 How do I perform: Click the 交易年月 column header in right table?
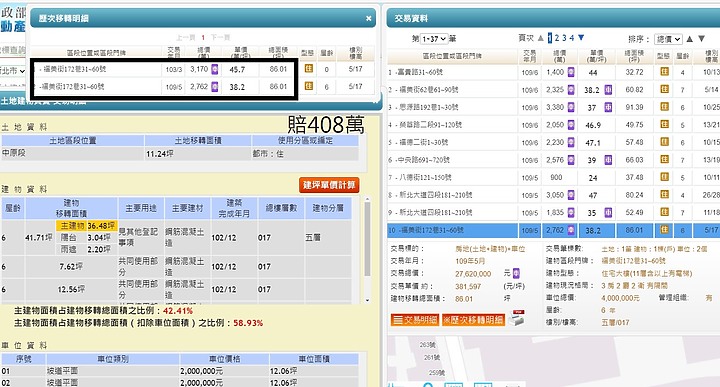pos(529,56)
